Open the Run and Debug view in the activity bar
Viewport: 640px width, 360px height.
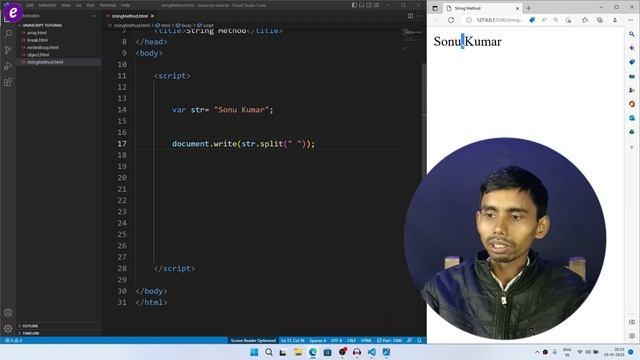(x=8, y=66)
